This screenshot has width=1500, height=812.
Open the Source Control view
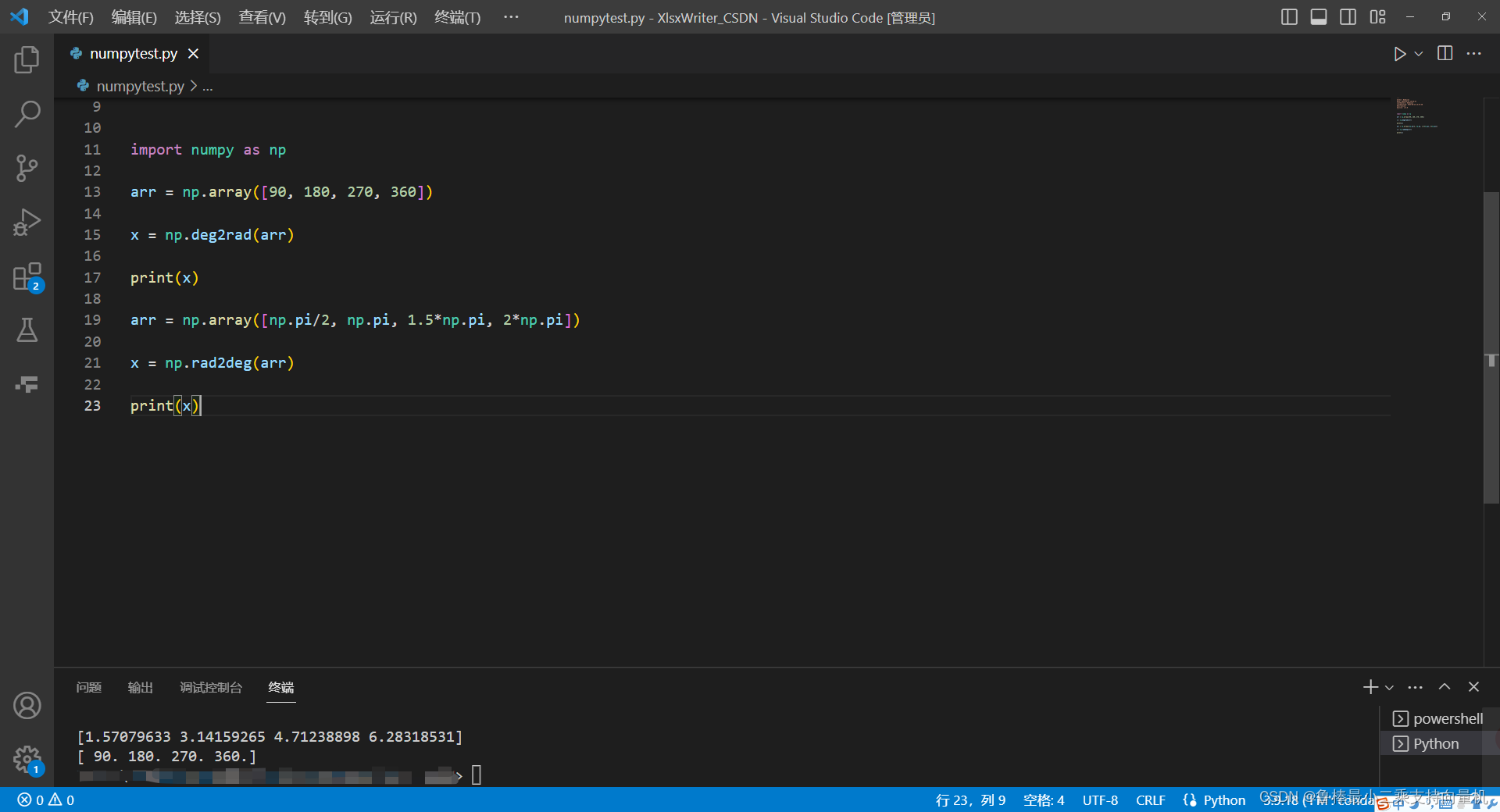[27, 168]
